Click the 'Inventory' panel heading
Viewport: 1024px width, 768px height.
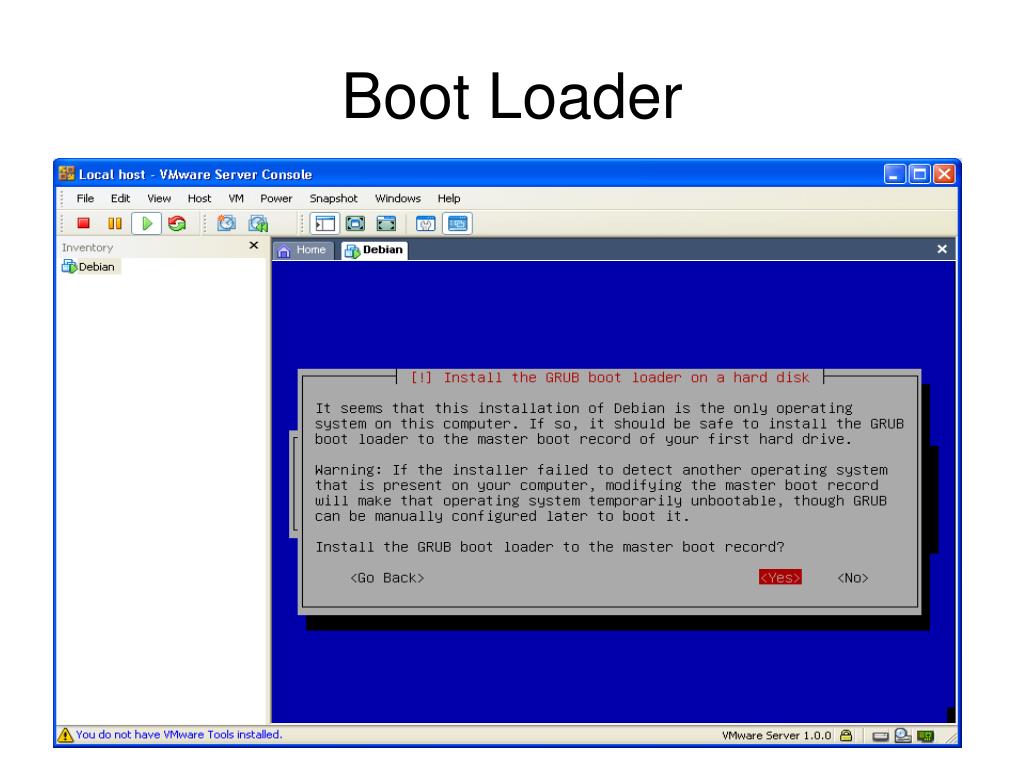tap(88, 248)
